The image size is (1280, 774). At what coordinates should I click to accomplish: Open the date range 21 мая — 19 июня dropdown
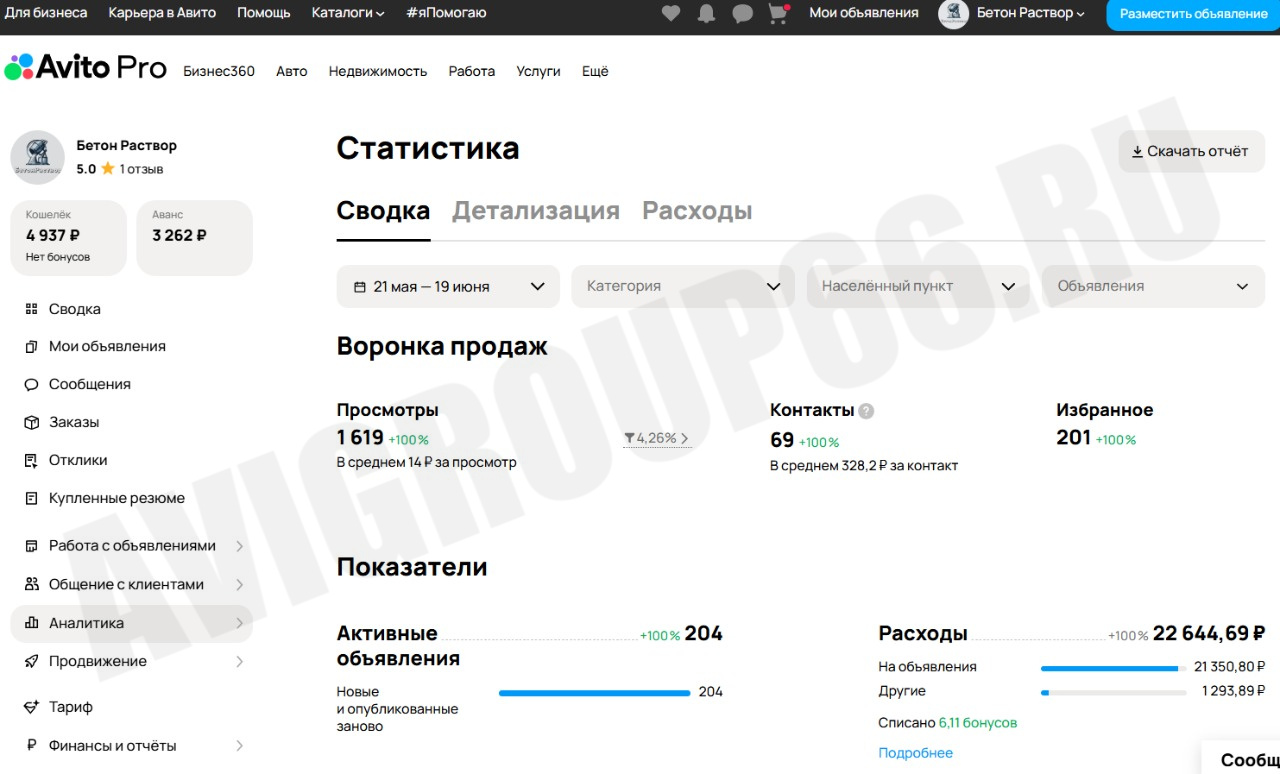point(448,286)
